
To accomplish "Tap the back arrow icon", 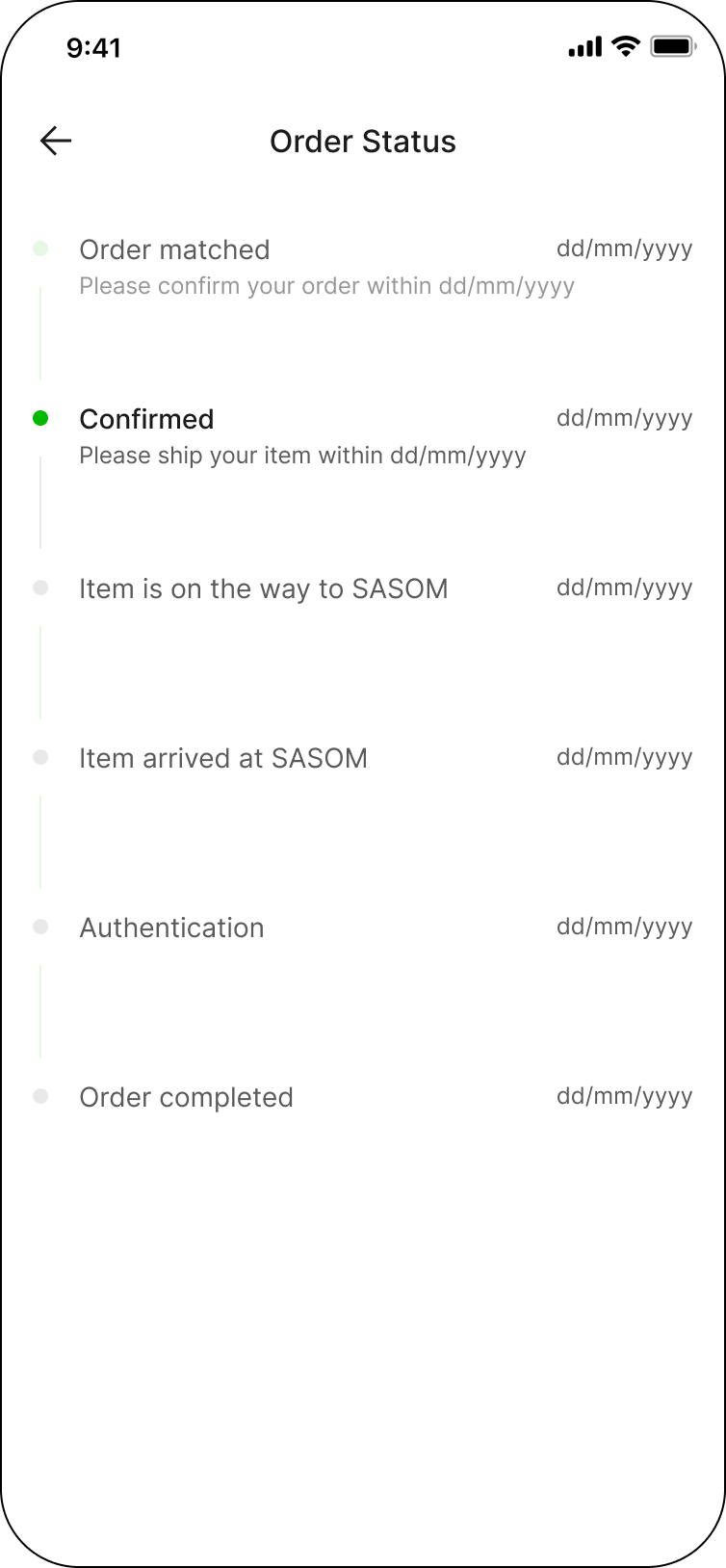I will pyautogui.click(x=56, y=142).
